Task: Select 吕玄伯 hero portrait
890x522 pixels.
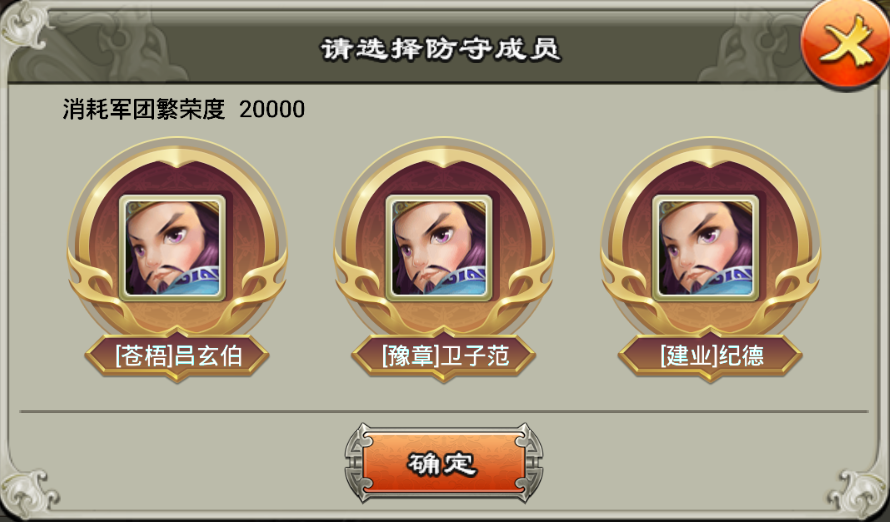Action: pyautogui.click(x=172, y=247)
